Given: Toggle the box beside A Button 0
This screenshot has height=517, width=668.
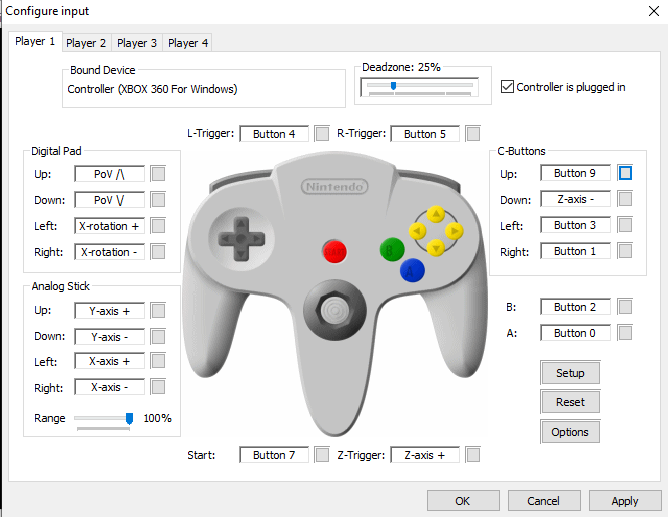Looking at the screenshot, I should [x=625, y=333].
